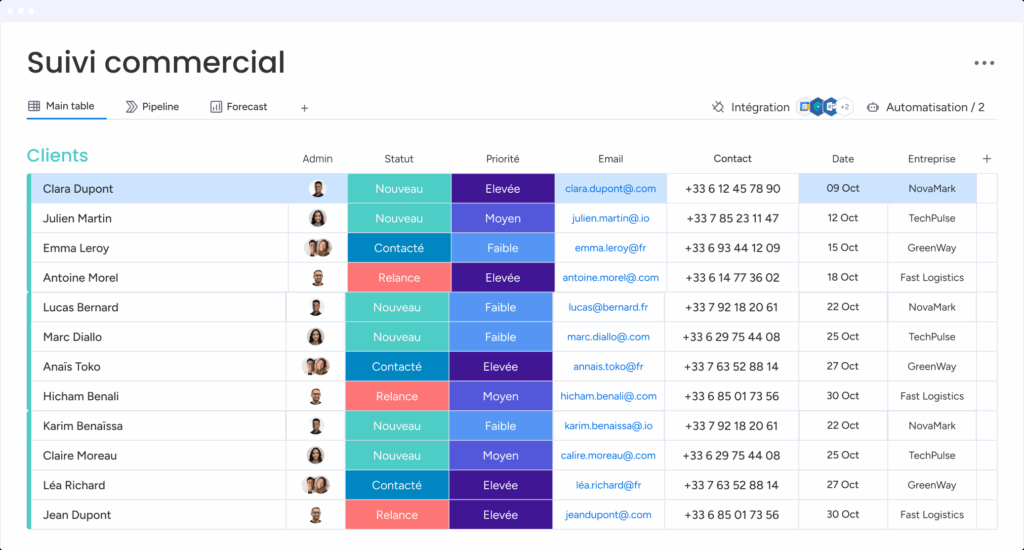This screenshot has height=550, width=1024.
Task: Open email link julien.martin@io
Action: pos(611,218)
